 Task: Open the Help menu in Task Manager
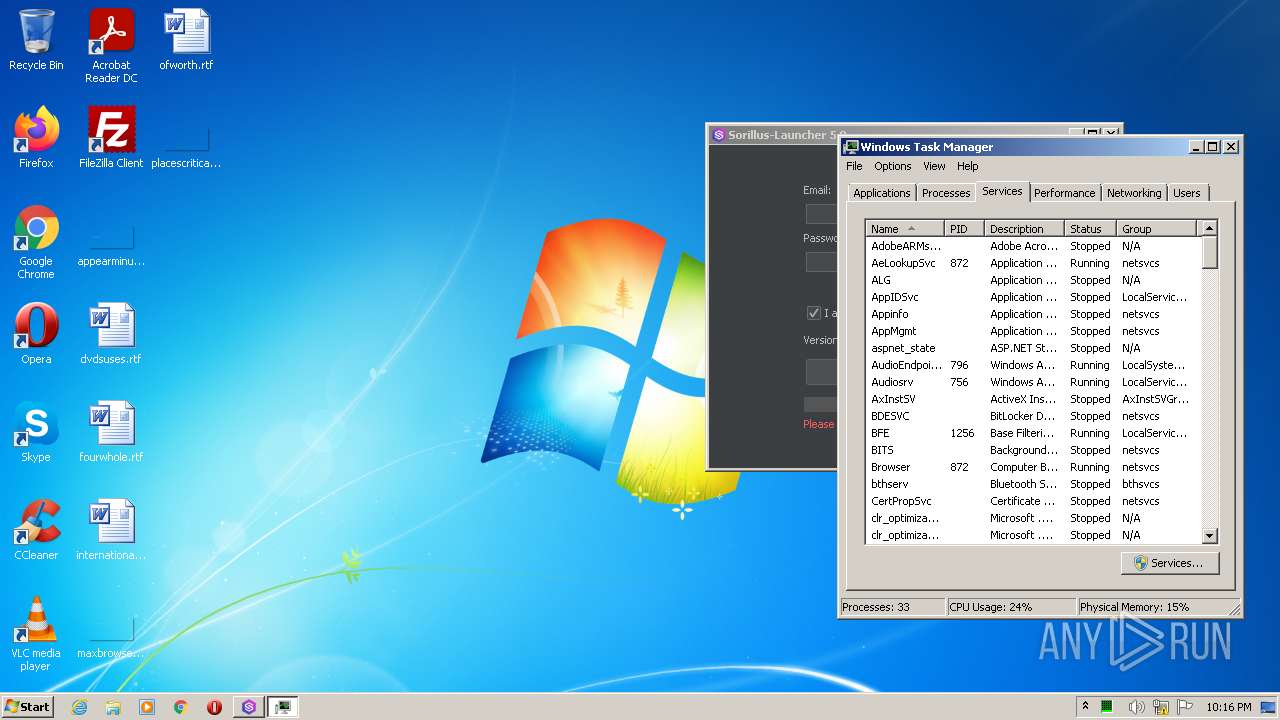[967, 166]
